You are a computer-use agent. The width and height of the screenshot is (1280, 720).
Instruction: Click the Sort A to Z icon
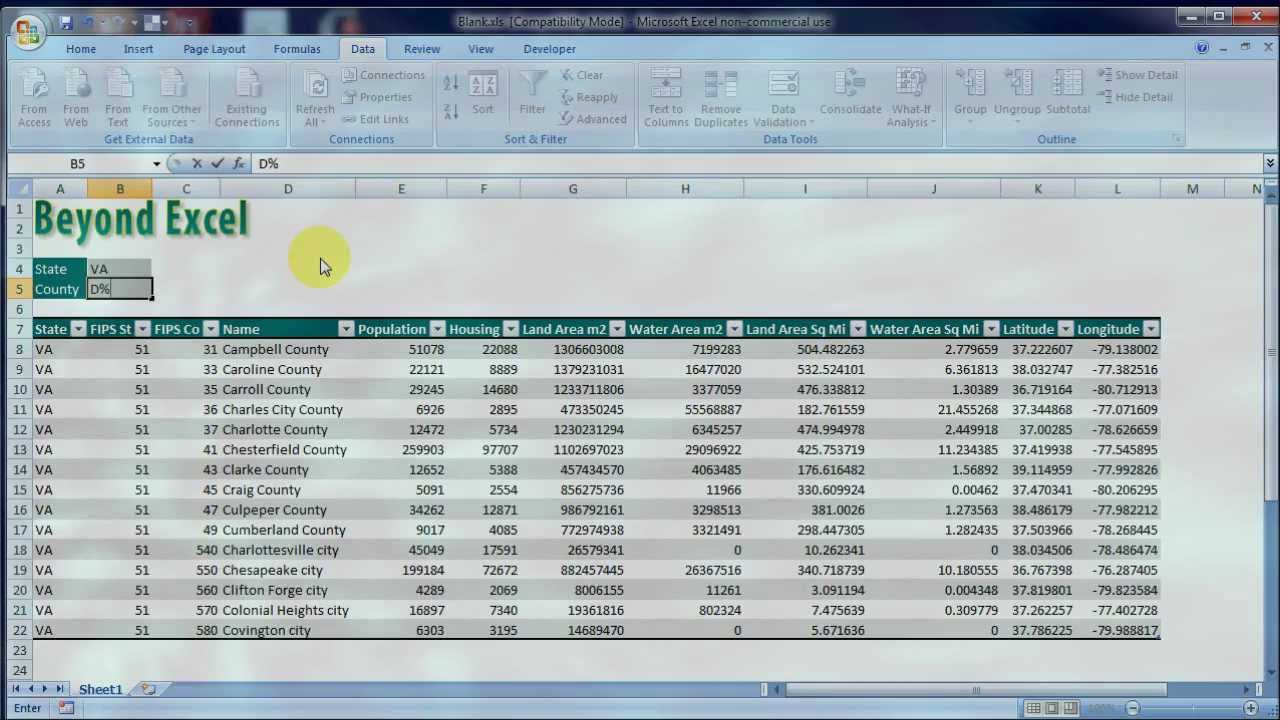[451, 85]
